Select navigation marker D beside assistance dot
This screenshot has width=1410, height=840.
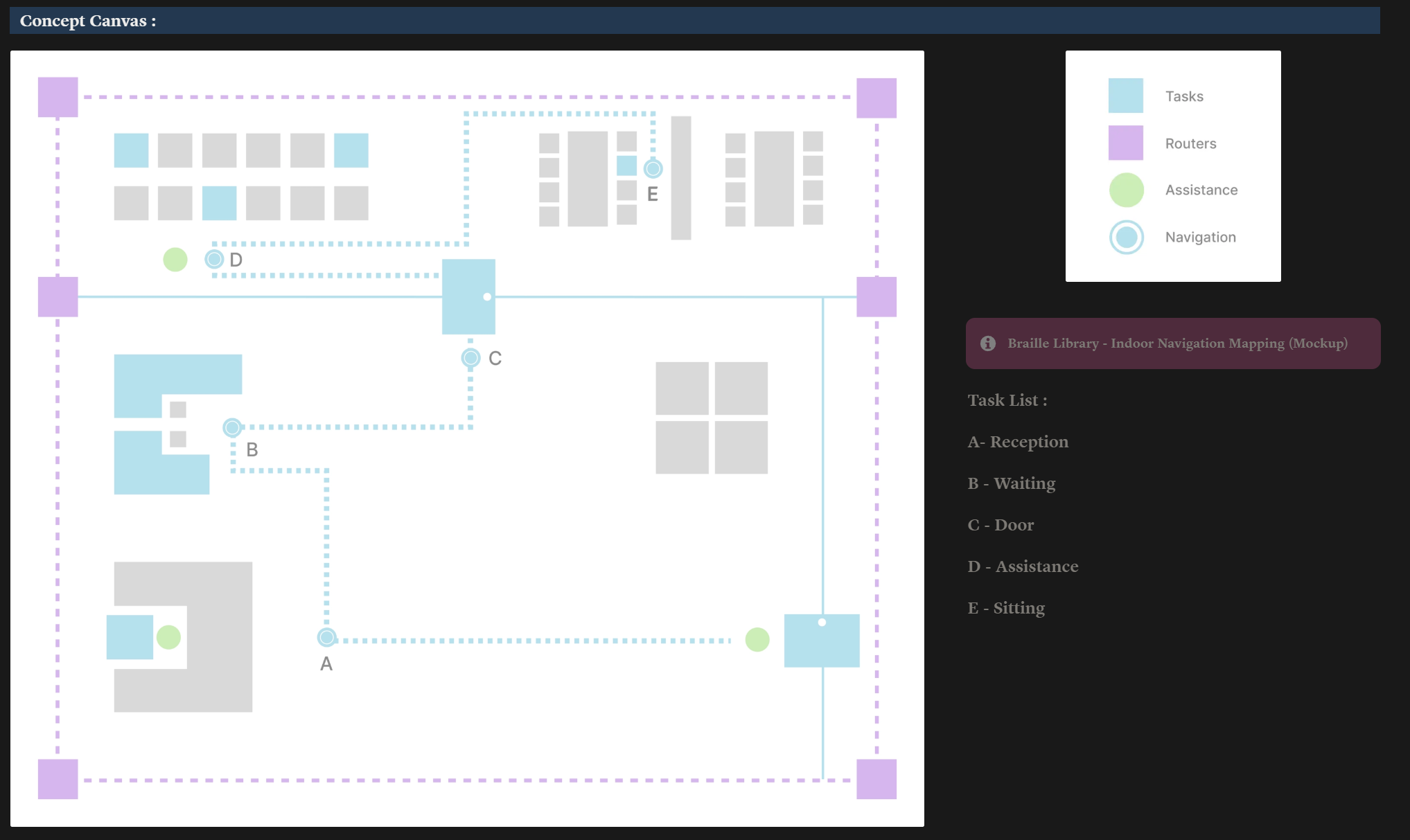[214, 259]
